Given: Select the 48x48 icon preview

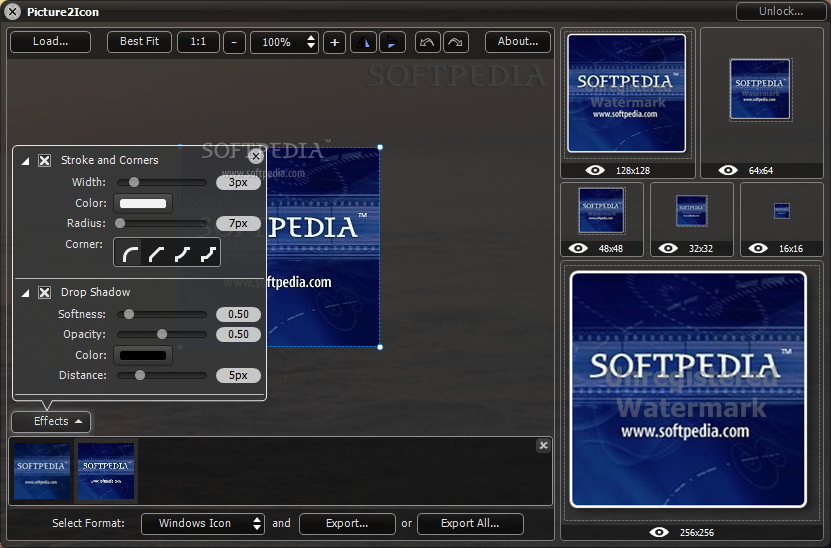Looking at the screenshot, I should click(602, 210).
